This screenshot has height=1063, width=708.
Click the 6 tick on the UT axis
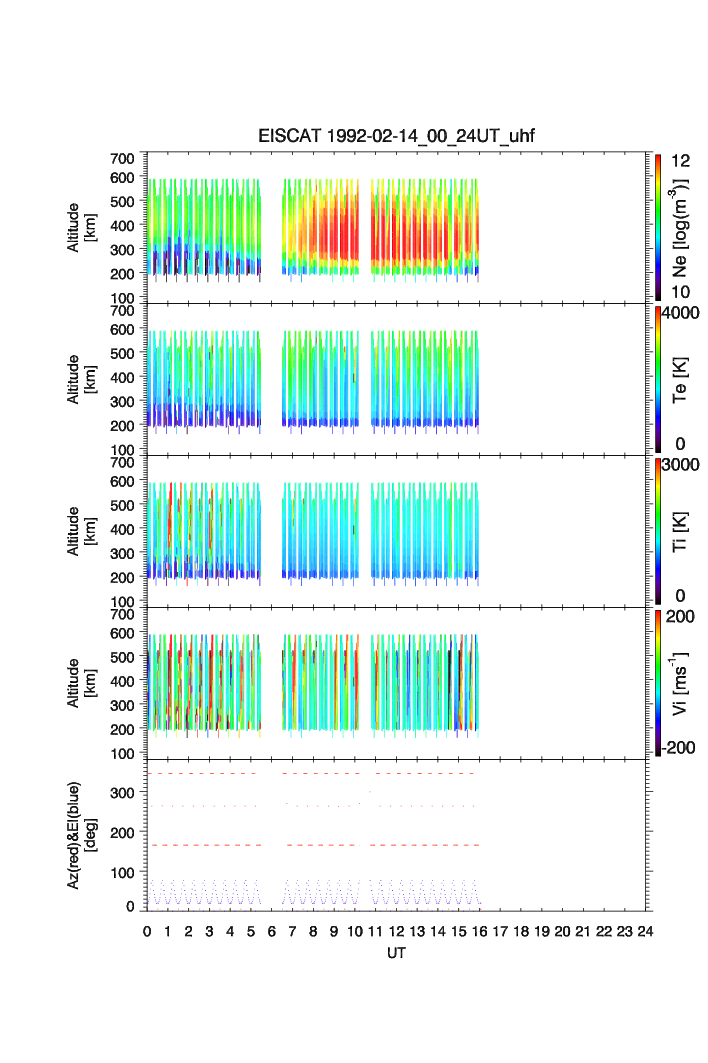click(x=272, y=931)
